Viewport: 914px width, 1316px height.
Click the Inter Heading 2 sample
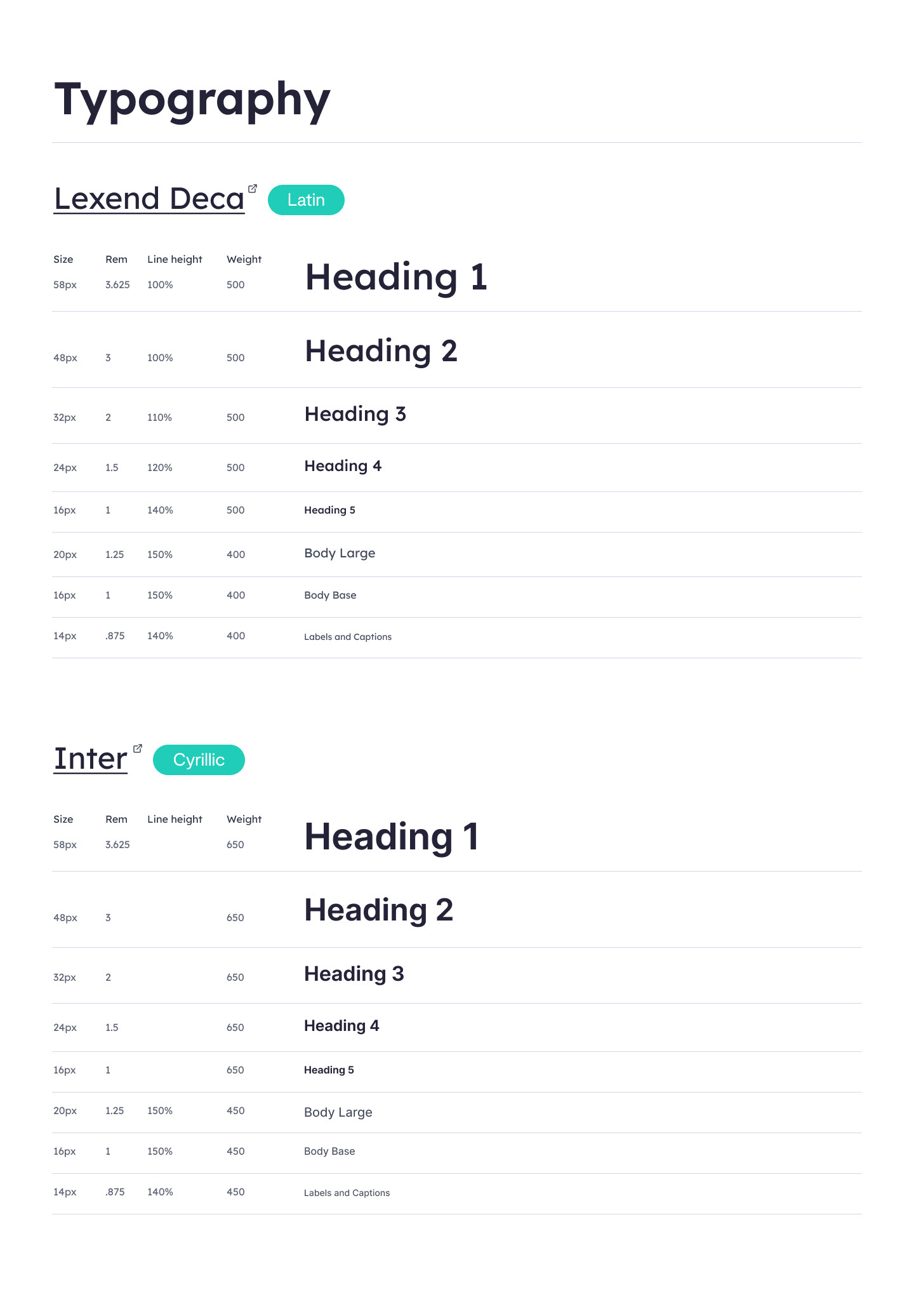tap(379, 910)
